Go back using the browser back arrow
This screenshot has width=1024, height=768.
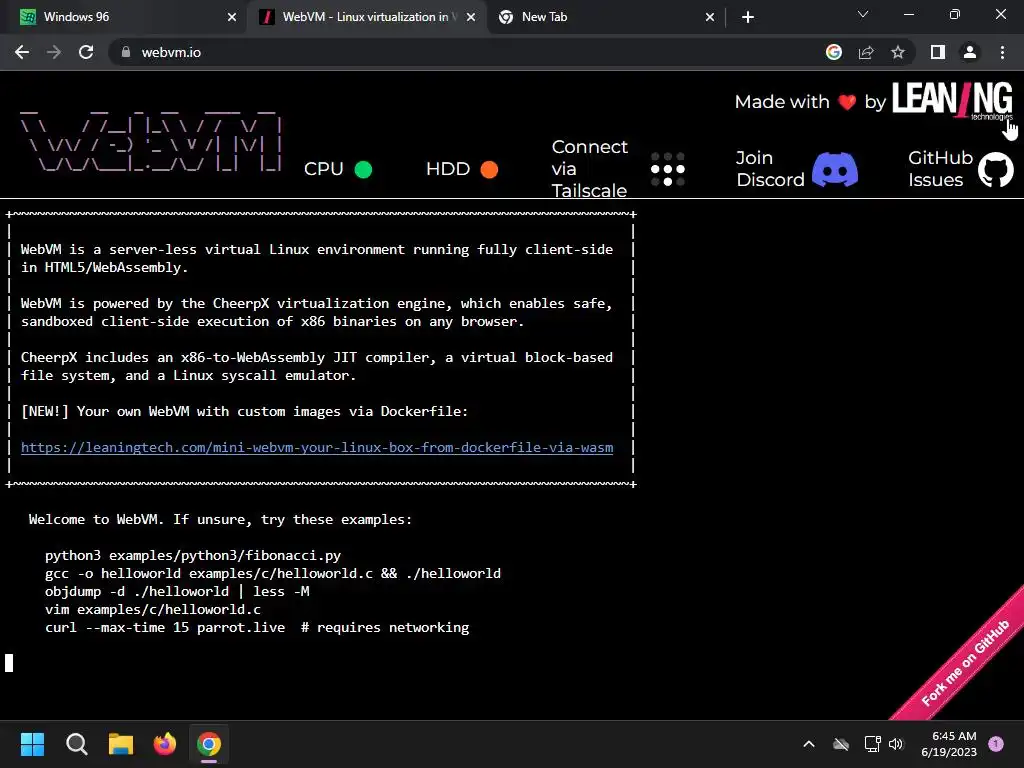point(22,52)
